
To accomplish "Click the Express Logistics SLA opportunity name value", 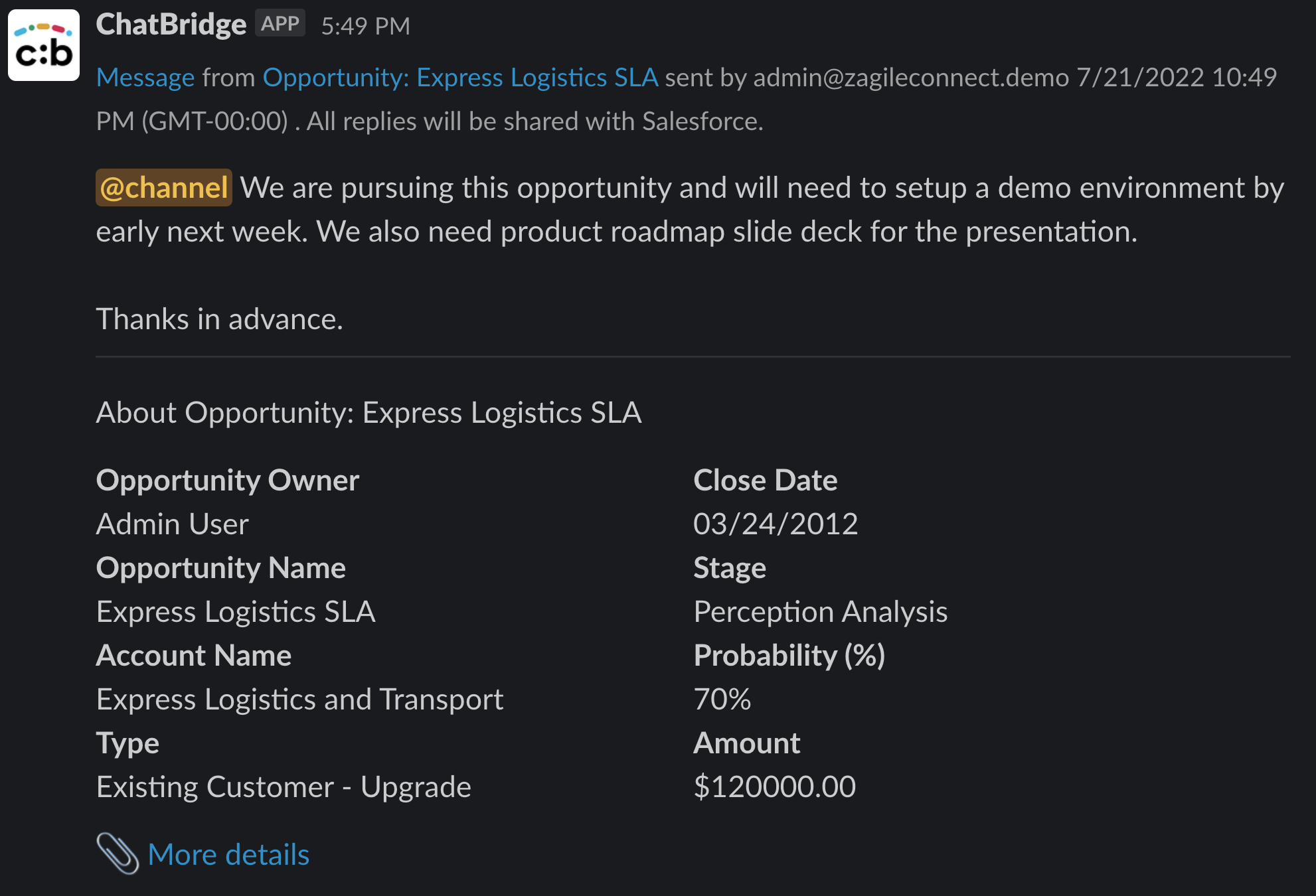I will click(x=236, y=612).
